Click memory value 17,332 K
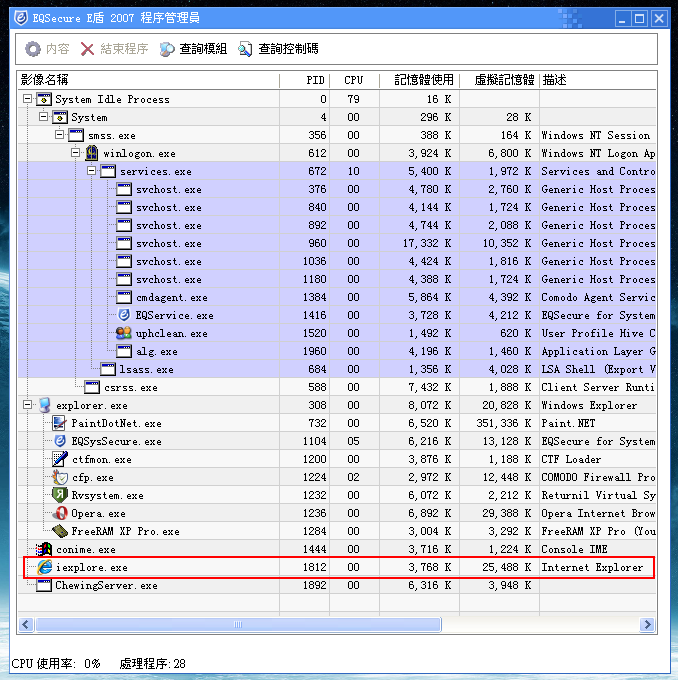Image resolution: width=678 pixels, height=680 pixels. point(427,243)
